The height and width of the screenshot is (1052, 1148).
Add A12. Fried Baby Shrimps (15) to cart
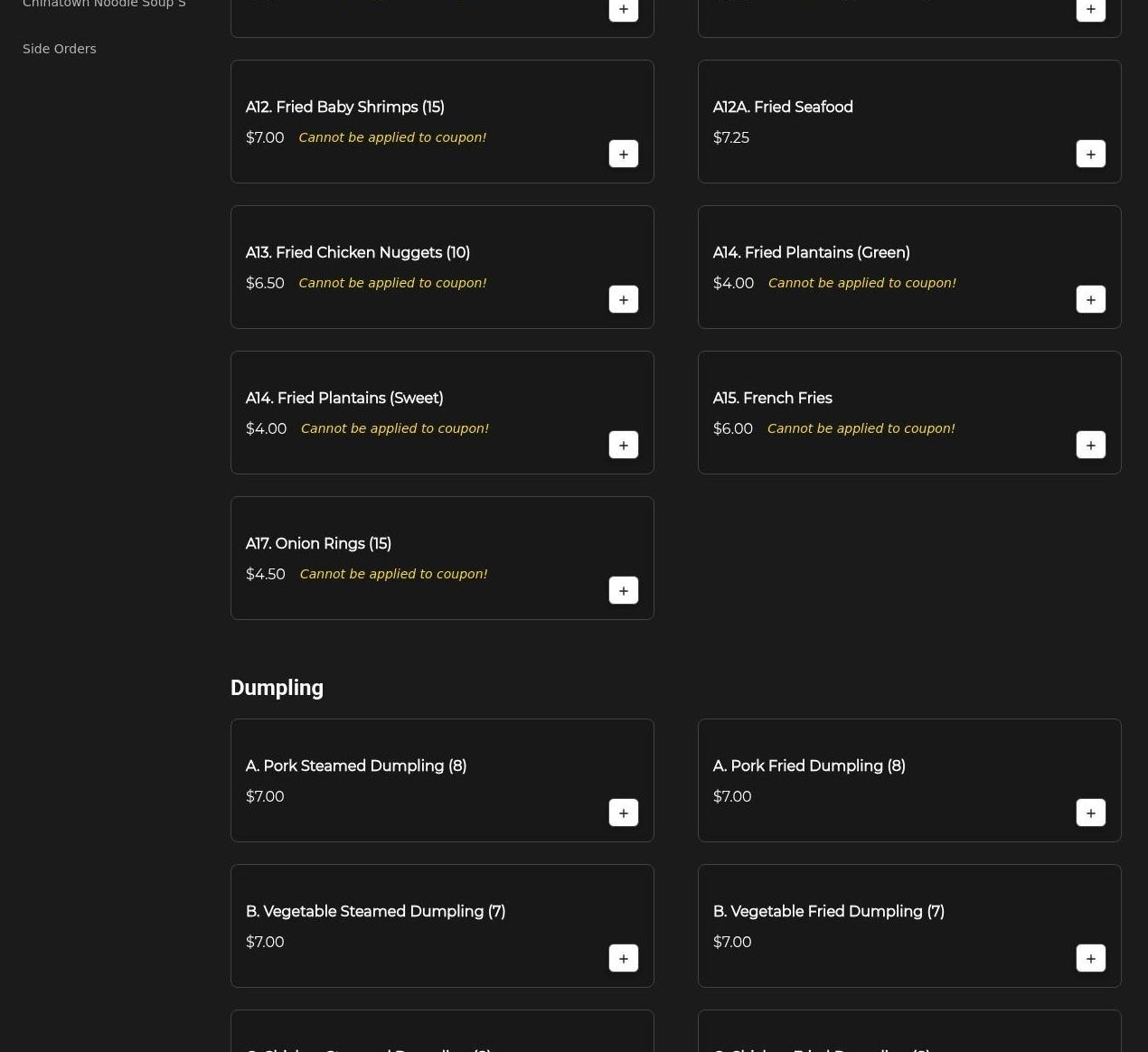point(624,154)
